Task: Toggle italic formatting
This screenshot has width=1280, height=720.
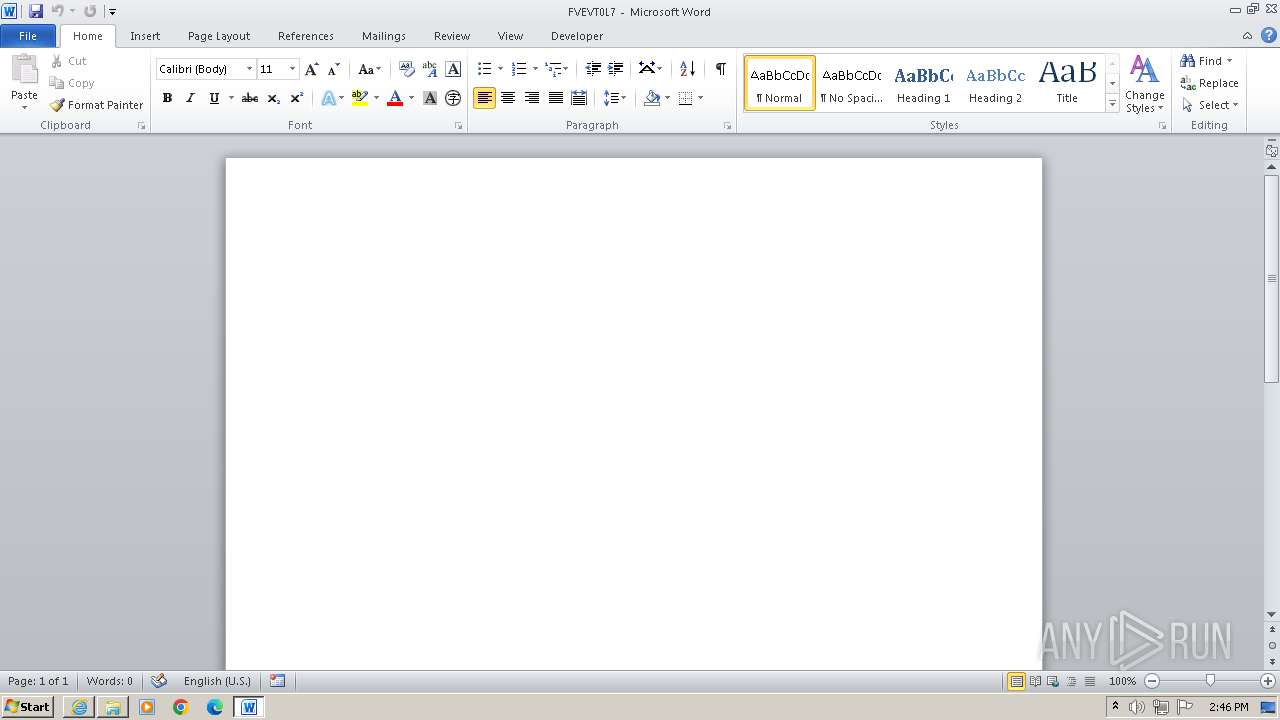Action: click(190, 98)
